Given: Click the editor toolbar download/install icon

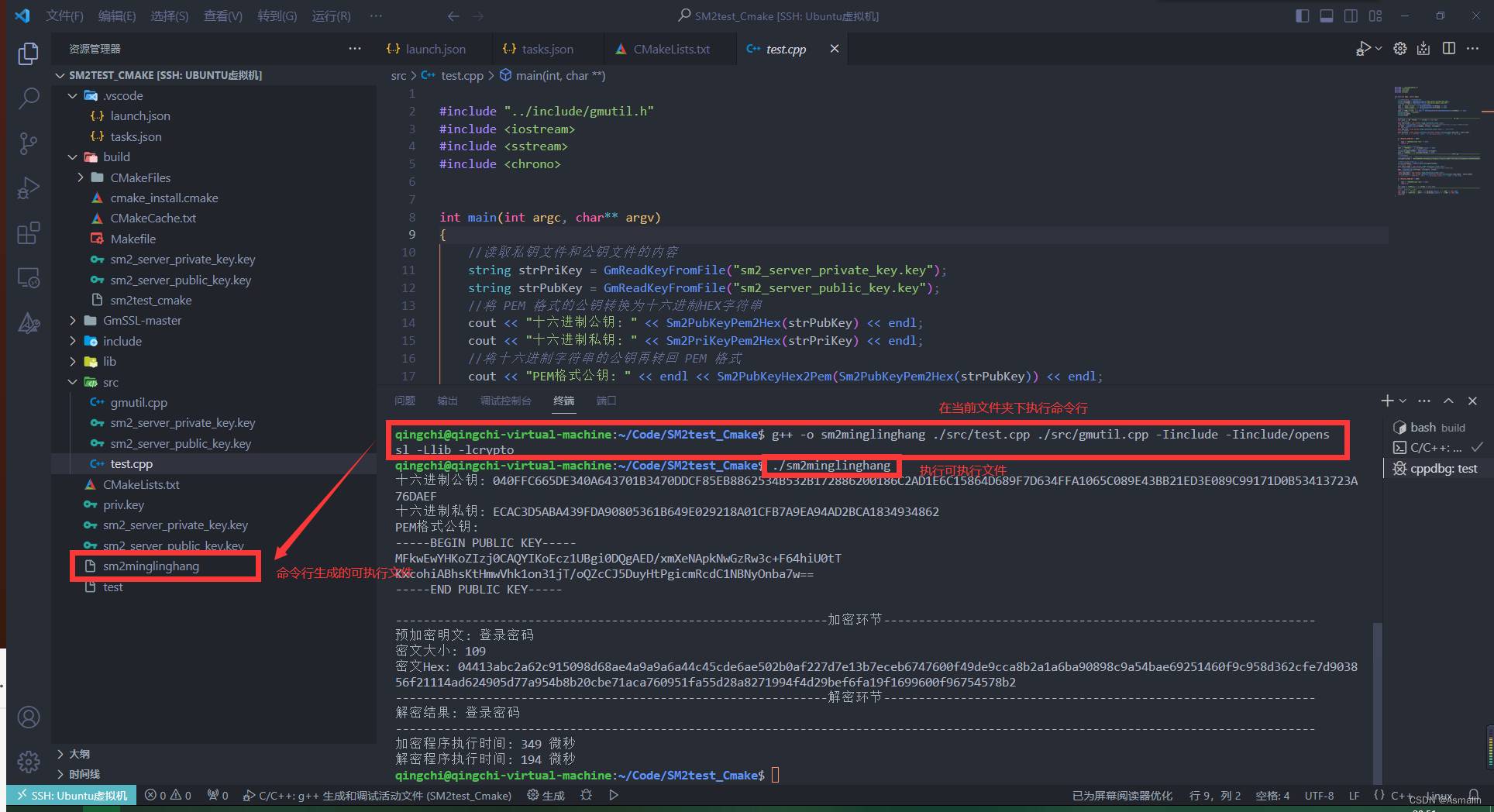Looking at the screenshot, I should 1423,49.
